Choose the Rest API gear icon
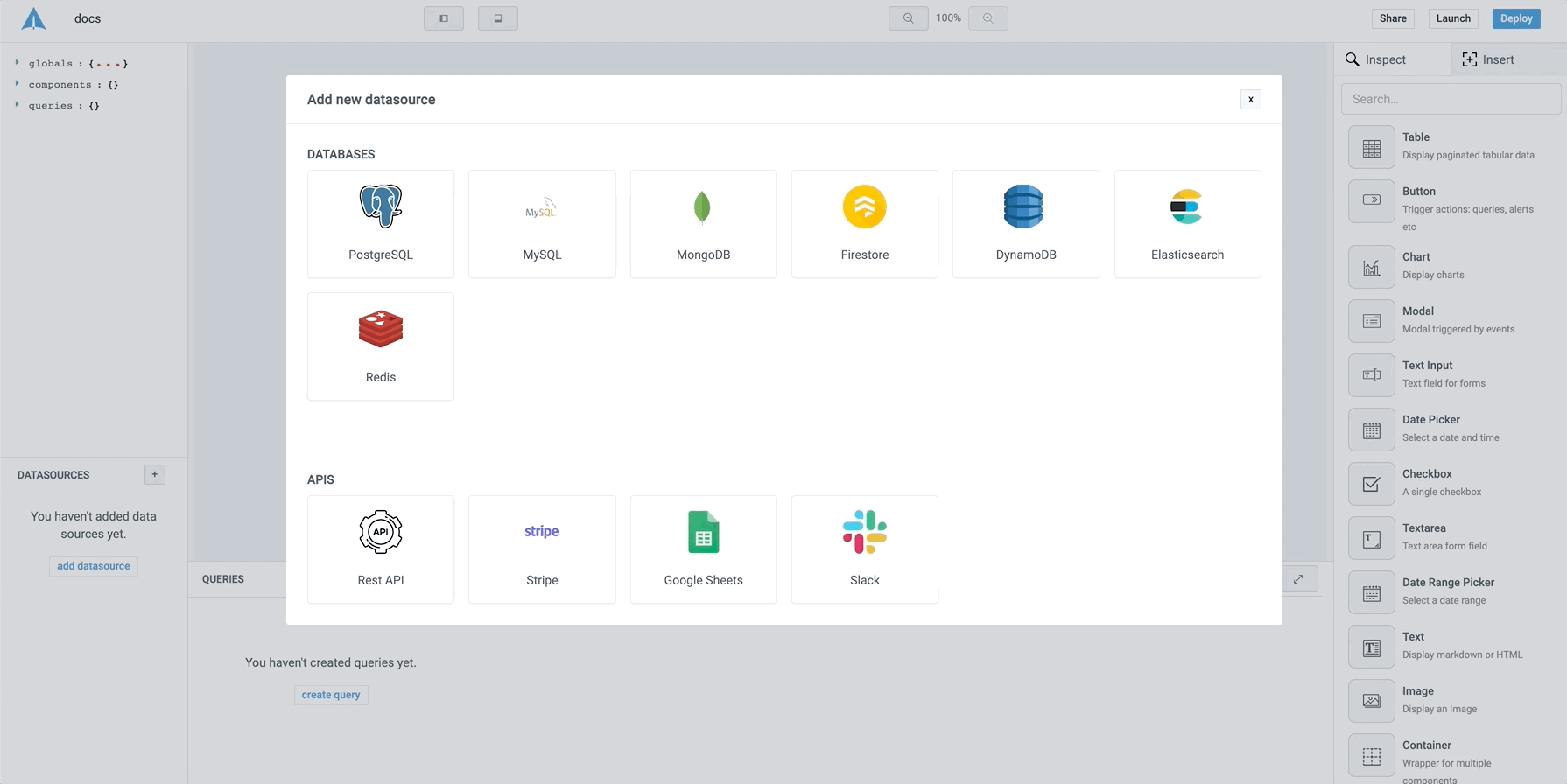This screenshot has height=784, width=1567. coord(380,532)
